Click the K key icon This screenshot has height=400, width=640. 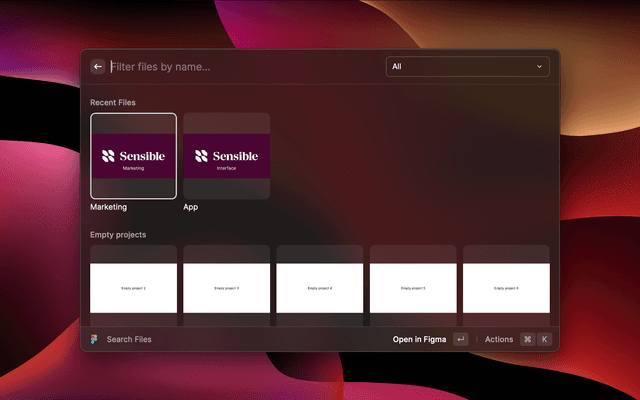[545, 339]
